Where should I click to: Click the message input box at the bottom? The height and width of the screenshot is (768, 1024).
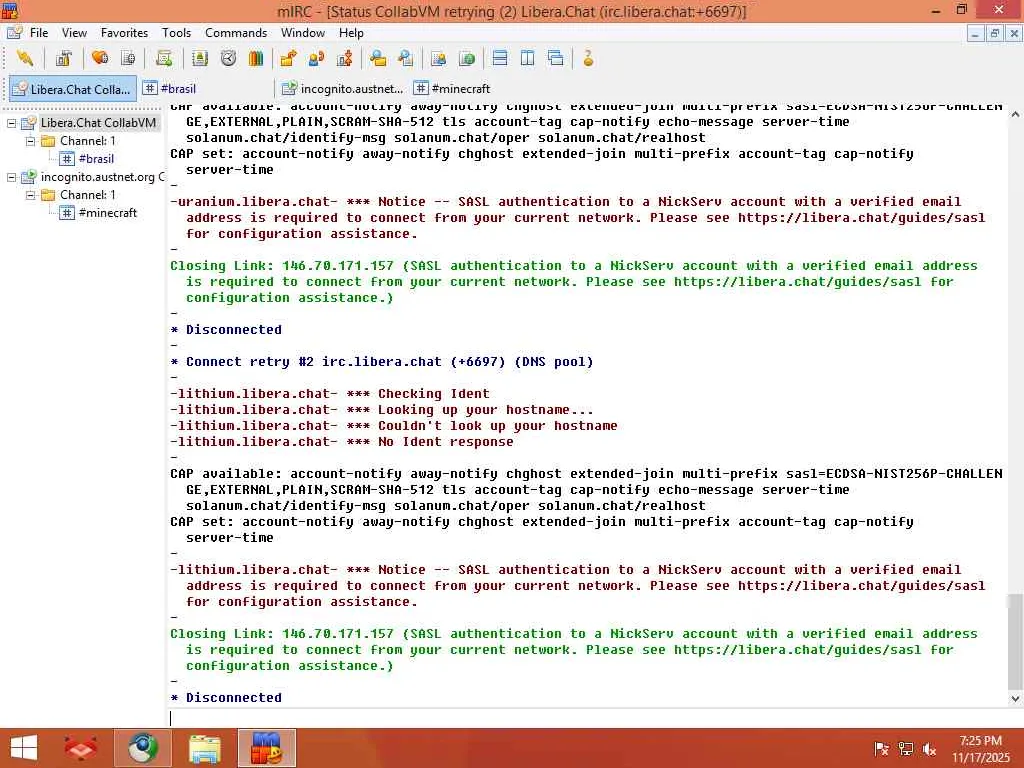point(588,718)
